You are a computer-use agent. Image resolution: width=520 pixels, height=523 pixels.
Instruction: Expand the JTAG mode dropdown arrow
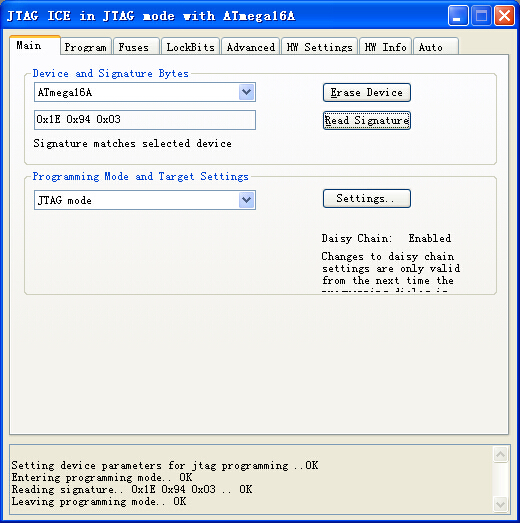click(247, 200)
